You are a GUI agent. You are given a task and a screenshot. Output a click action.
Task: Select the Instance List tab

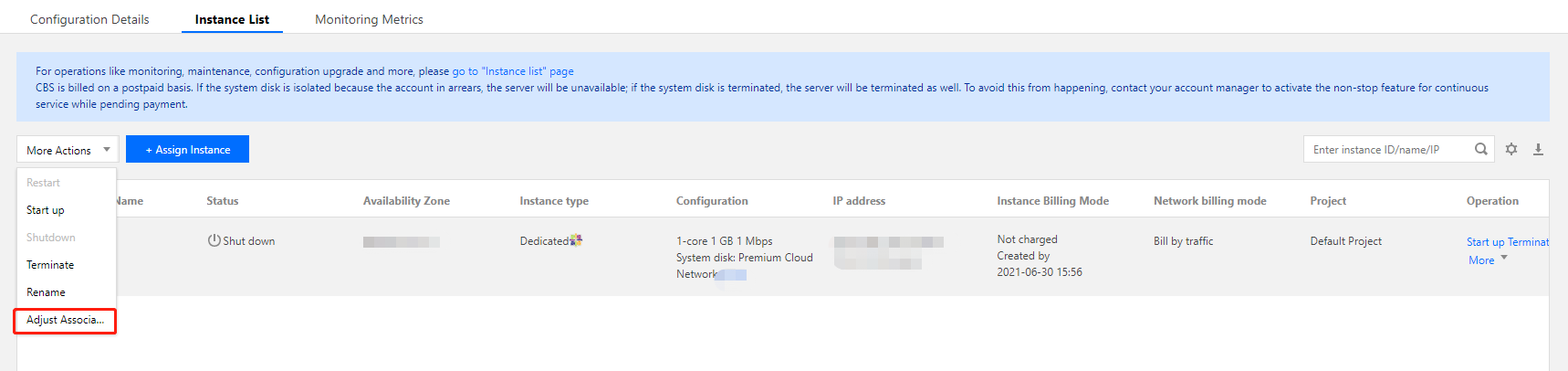point(232,19)
